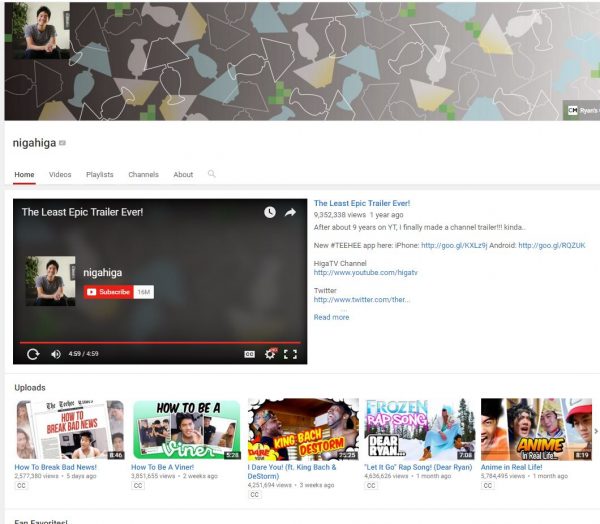The width and height of the screenshot is (600, 524).
Task: Click the channel avatar in the banner
Action: (41, 31)
